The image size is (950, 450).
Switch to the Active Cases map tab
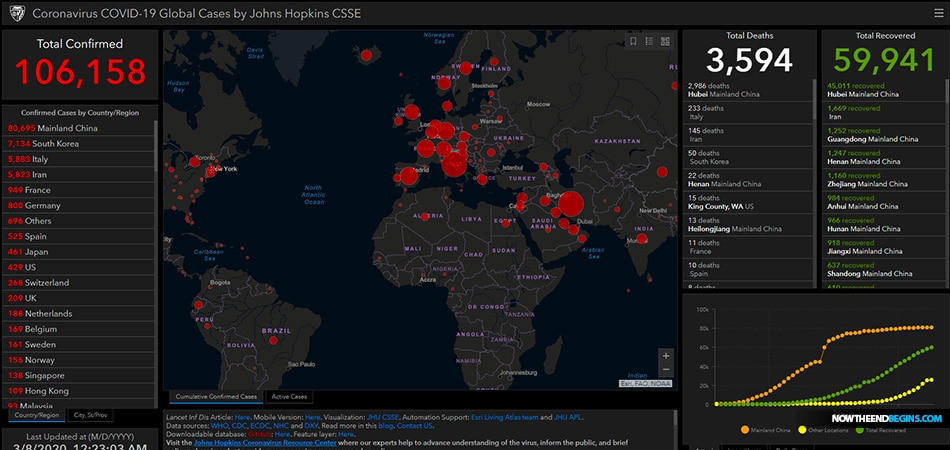click(291, 396)
